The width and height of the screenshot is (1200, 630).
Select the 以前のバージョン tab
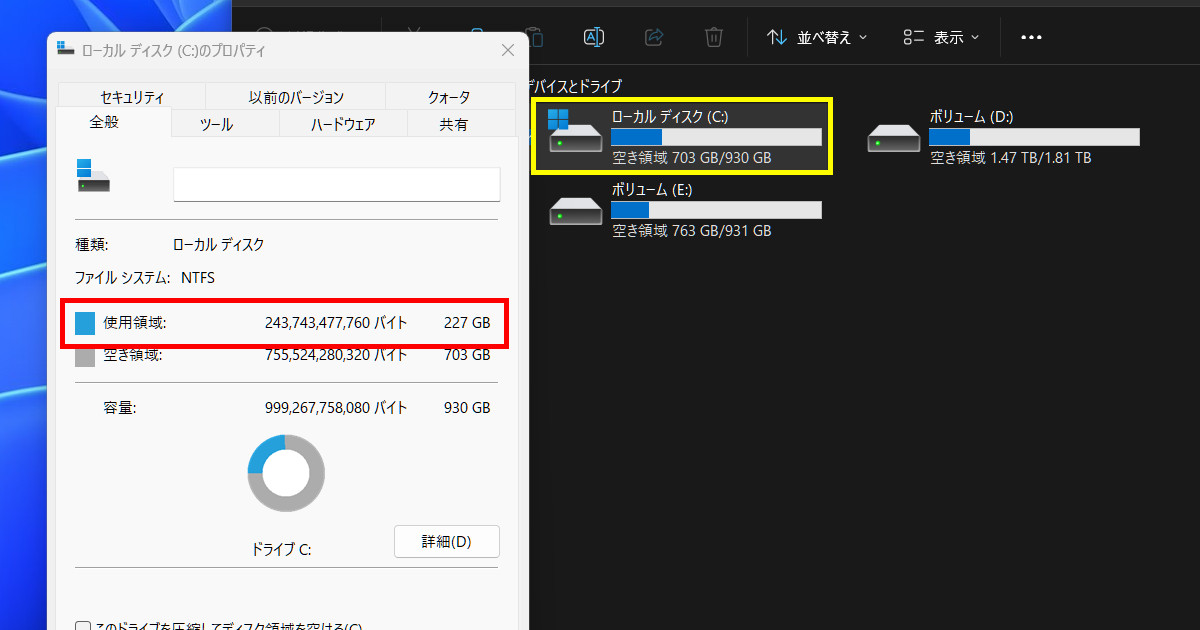pyautogui.click(x=295, y=97)
